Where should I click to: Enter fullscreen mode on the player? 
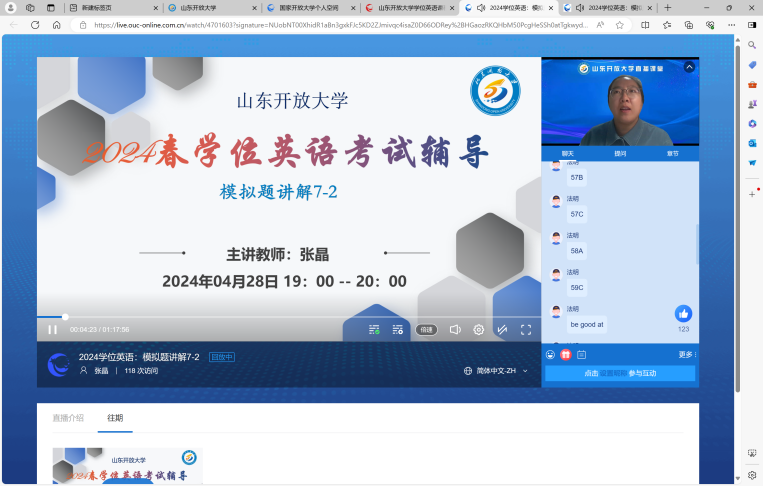526,329
